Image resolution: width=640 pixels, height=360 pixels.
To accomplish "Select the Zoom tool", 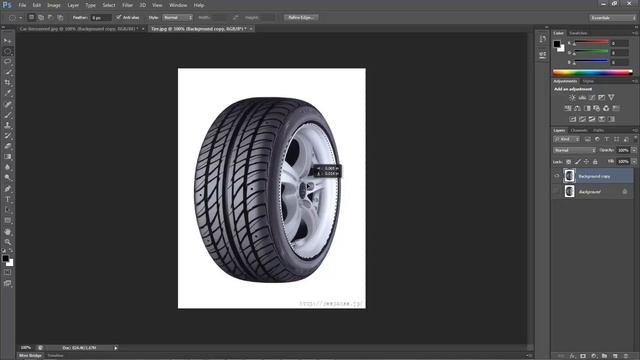I will 7,242.
